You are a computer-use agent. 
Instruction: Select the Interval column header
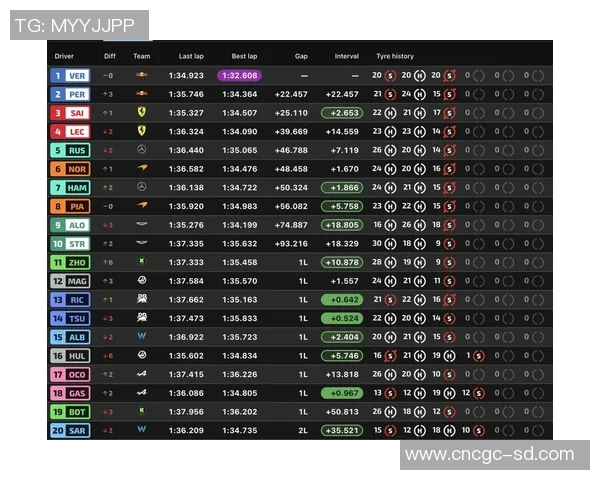click(347, 56)
